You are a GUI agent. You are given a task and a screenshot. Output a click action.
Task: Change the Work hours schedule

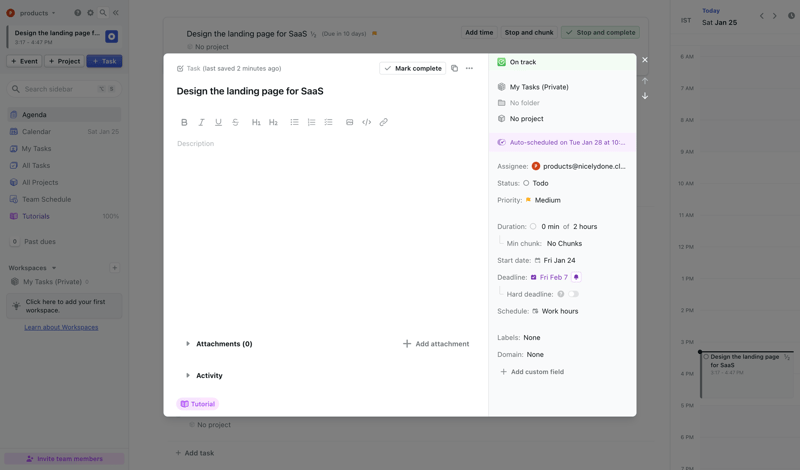click(x=555, y=311)
